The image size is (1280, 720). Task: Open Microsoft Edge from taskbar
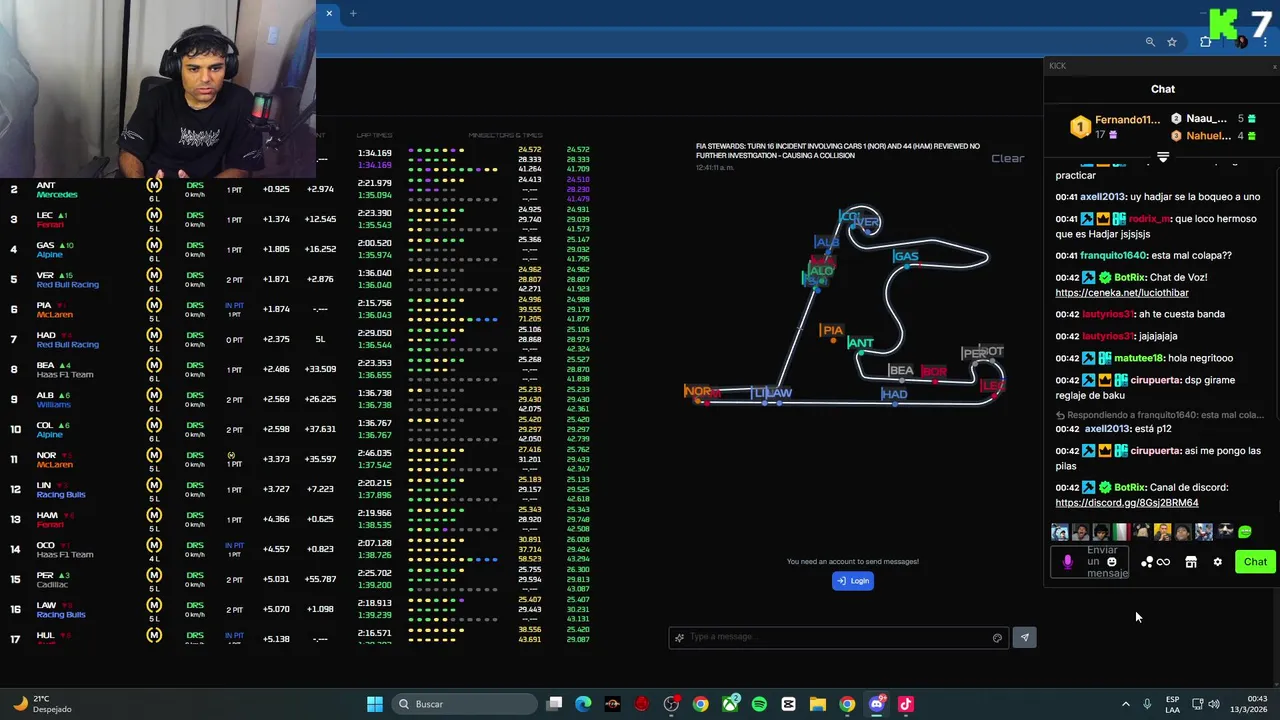(x=583, y=704)
